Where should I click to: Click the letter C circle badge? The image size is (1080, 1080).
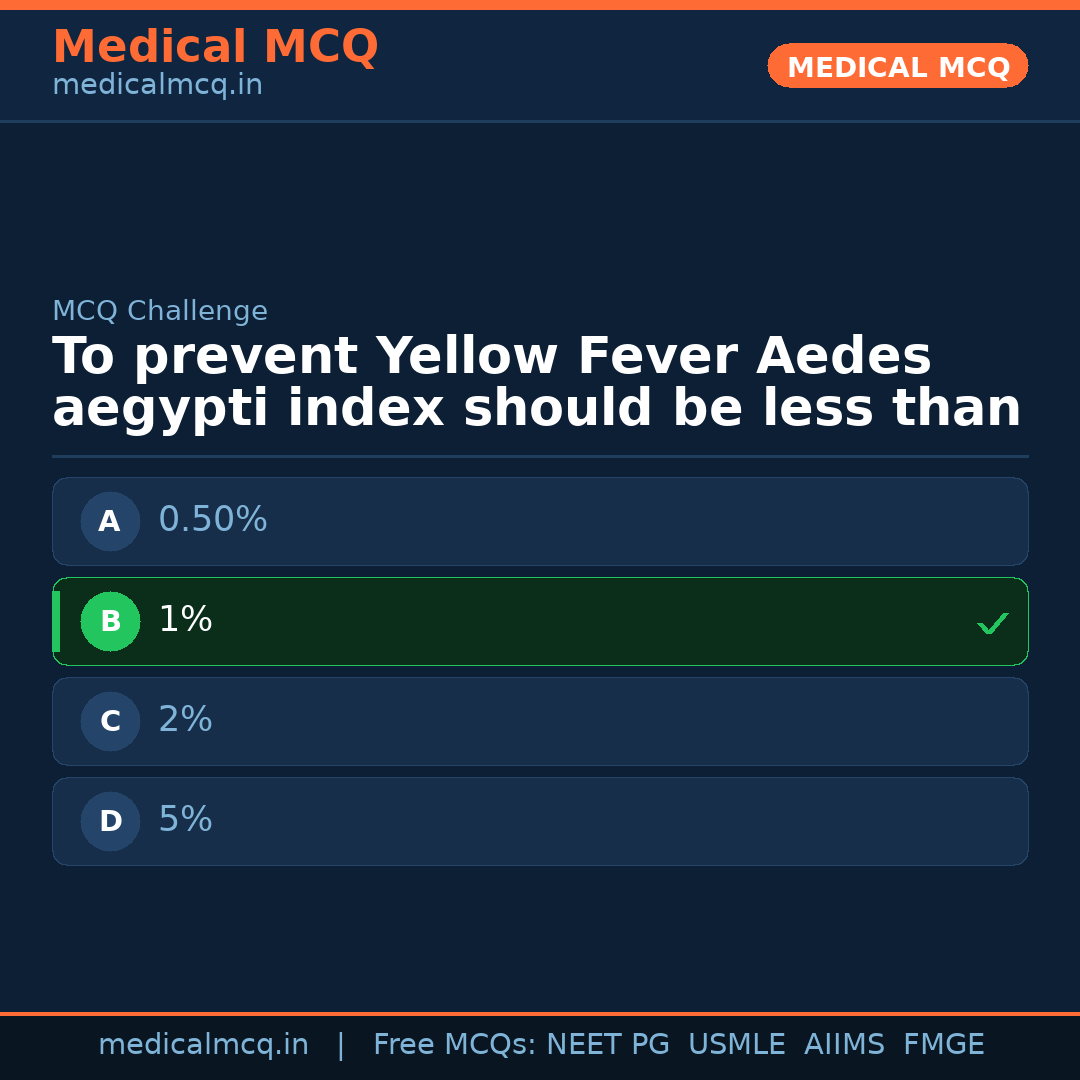[x=110, y=721]
